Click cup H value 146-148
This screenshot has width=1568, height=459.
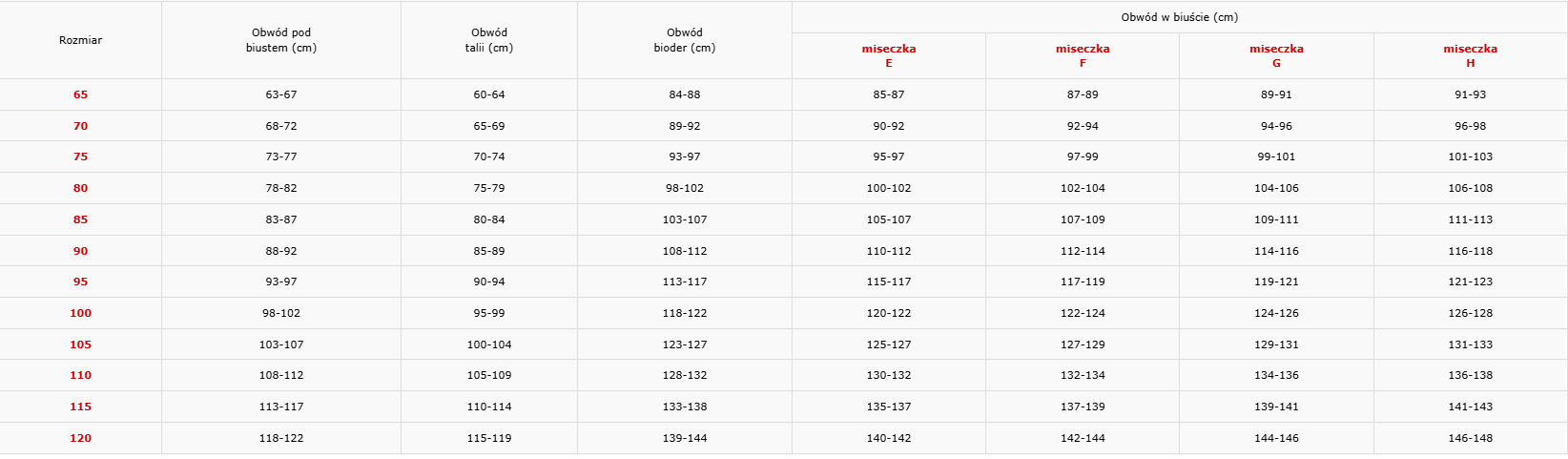pyautogui.click(x=1470, y=438)
